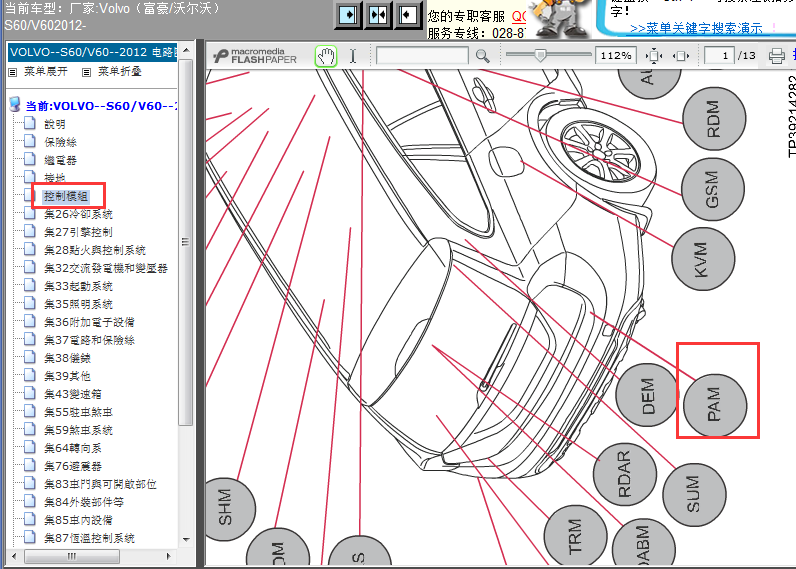Click the center-split panel arrows button
This screenshot has height=569, width=796.
click(x=378, y=15)
